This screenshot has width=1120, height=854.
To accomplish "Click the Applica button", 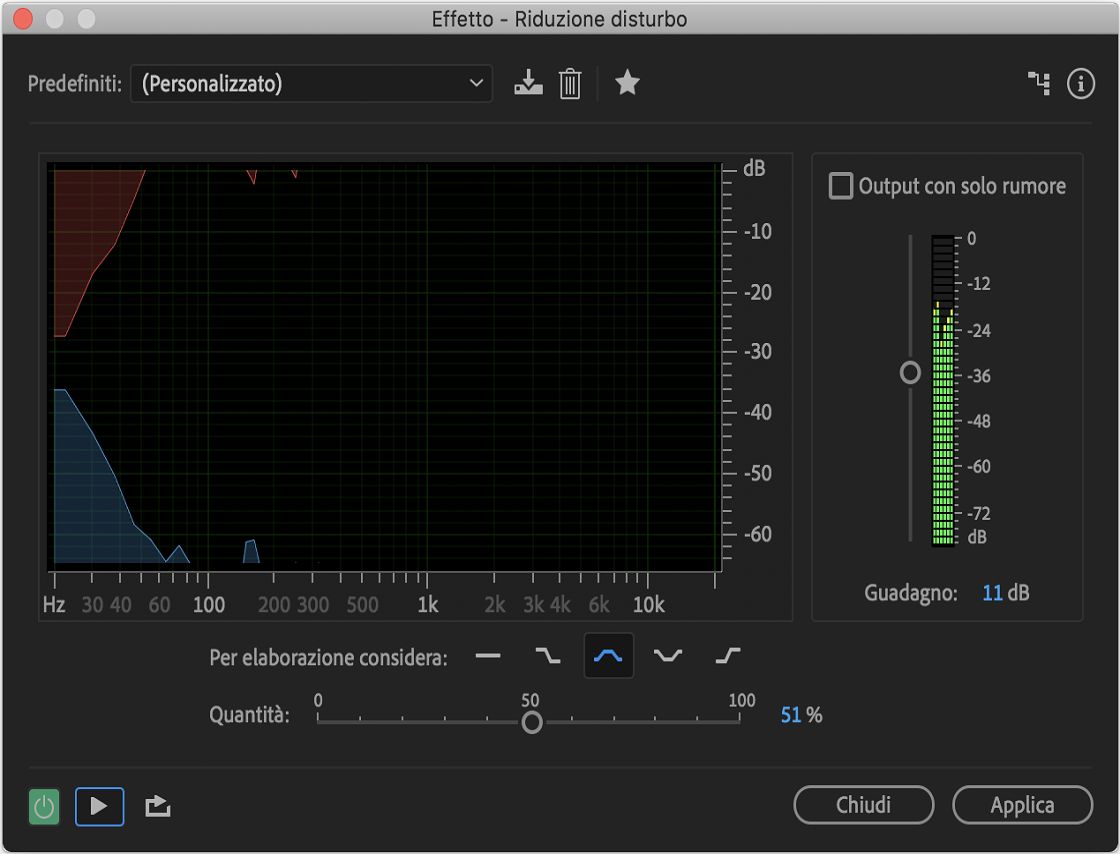I will click(x=1022, y=805).
